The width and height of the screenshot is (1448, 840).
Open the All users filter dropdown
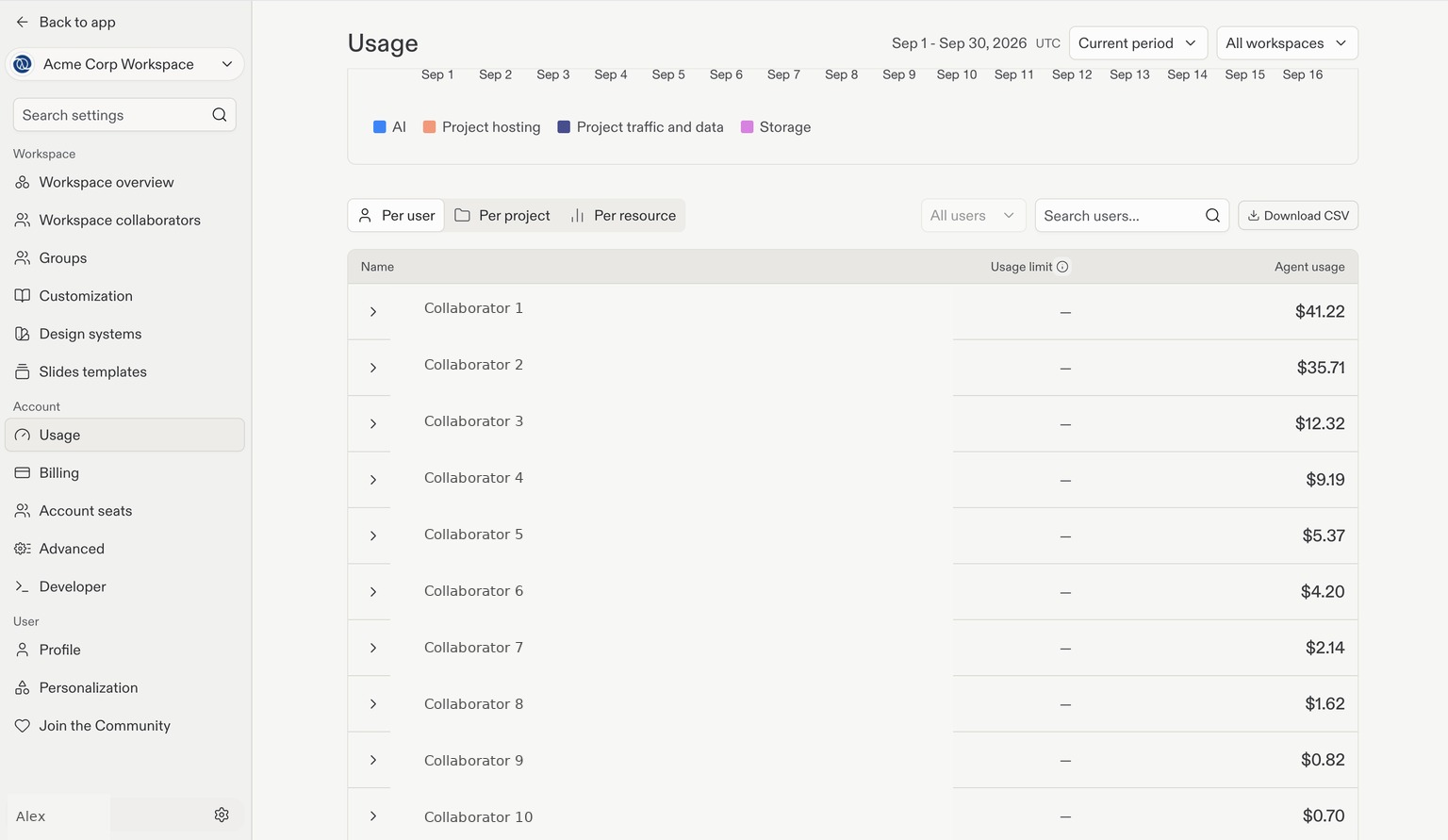coord(973,215)
